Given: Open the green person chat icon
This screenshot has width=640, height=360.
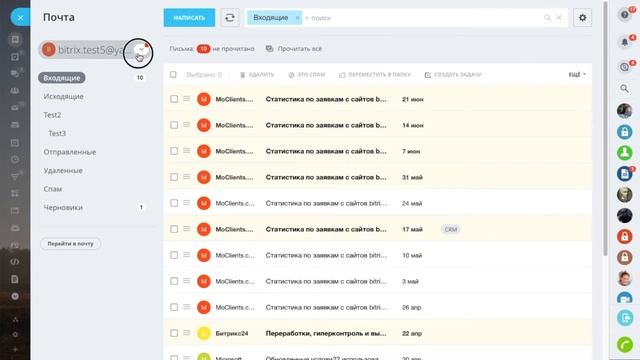Looking at the screenshot, I should tap(624, 153).
